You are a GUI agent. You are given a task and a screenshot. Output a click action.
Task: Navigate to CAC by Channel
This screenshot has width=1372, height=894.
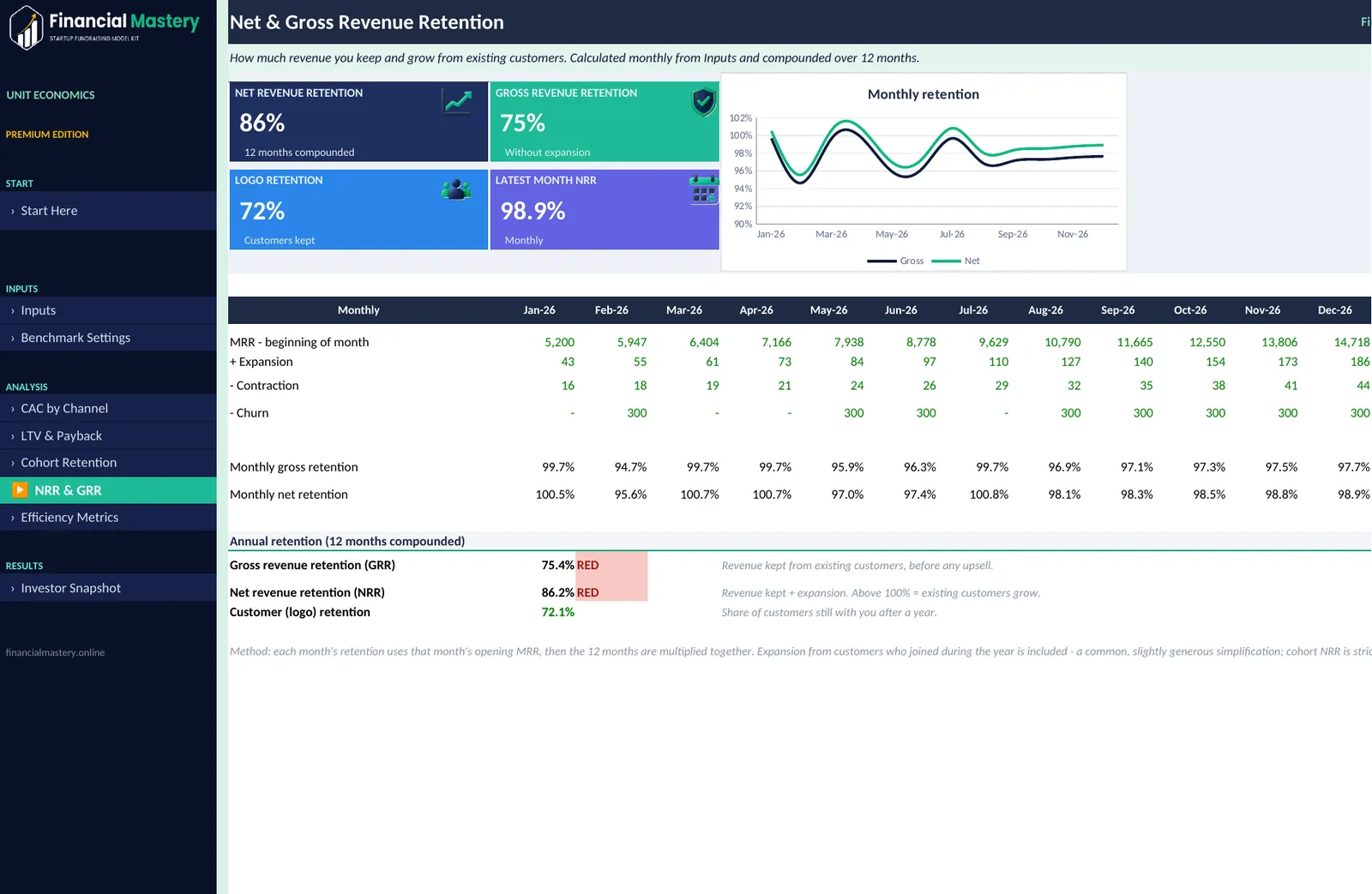click(108, 409)
